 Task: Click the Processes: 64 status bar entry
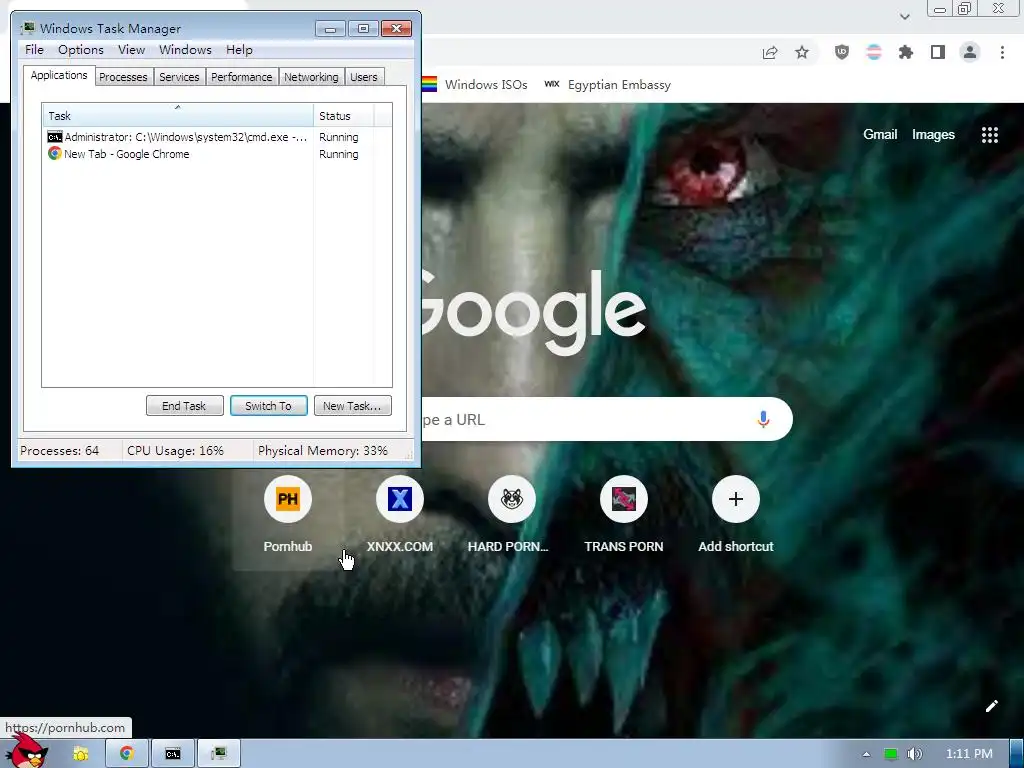point(59,451)
